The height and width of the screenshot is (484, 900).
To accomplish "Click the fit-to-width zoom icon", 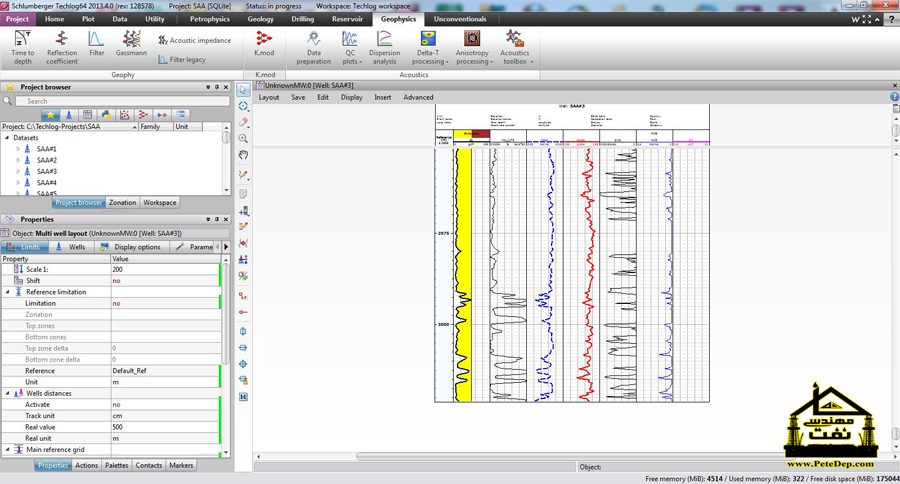I will pyautogui.click(x=243, y=348).
